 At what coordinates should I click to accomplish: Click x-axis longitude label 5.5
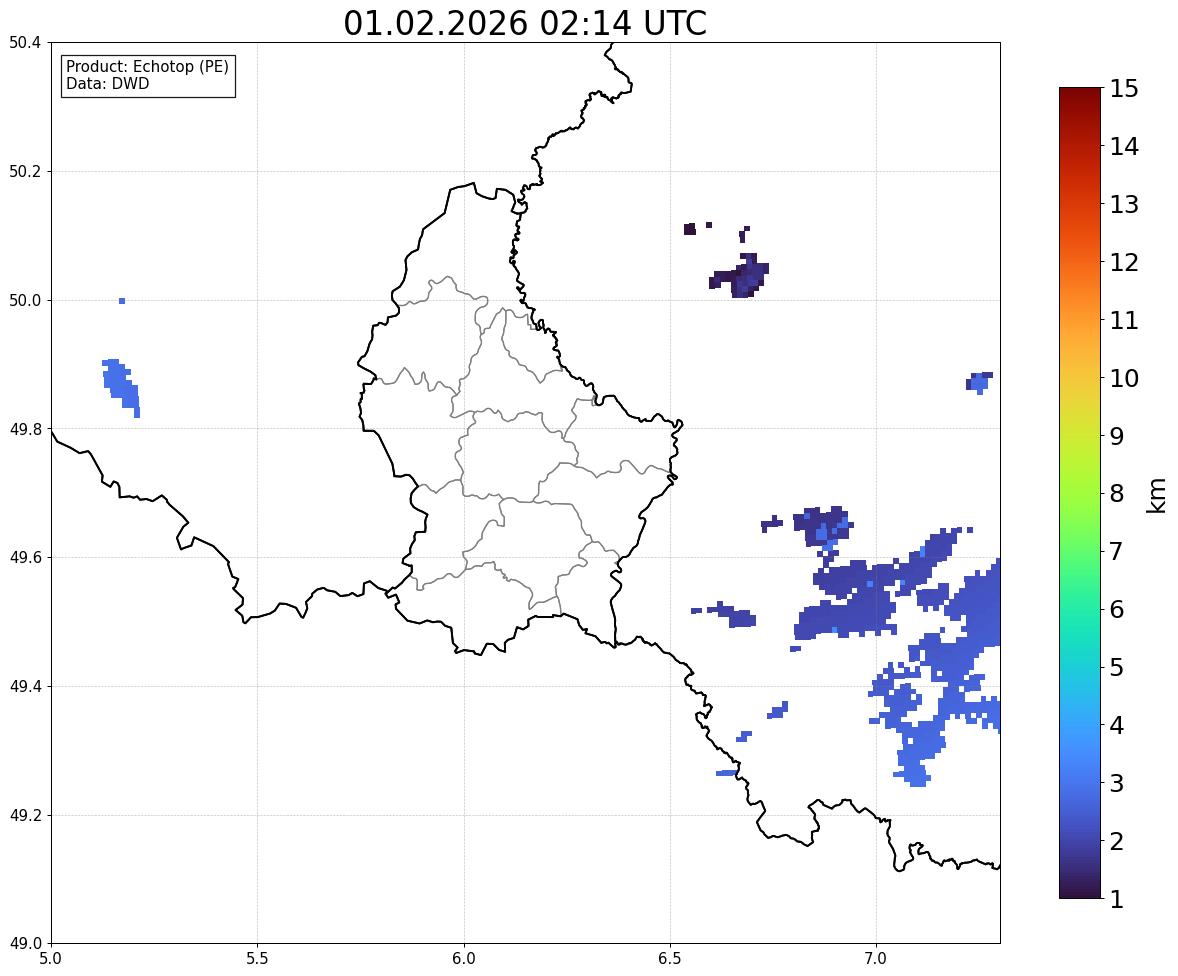258,959
